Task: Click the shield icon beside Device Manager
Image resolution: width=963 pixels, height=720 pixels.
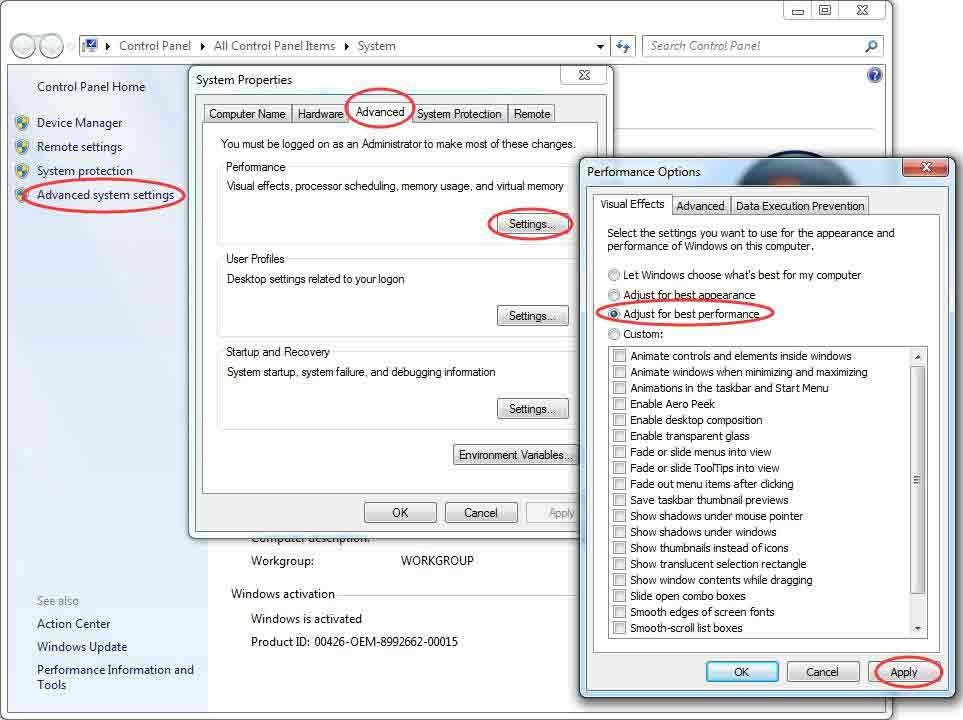Action: click(x=22, y=123)
